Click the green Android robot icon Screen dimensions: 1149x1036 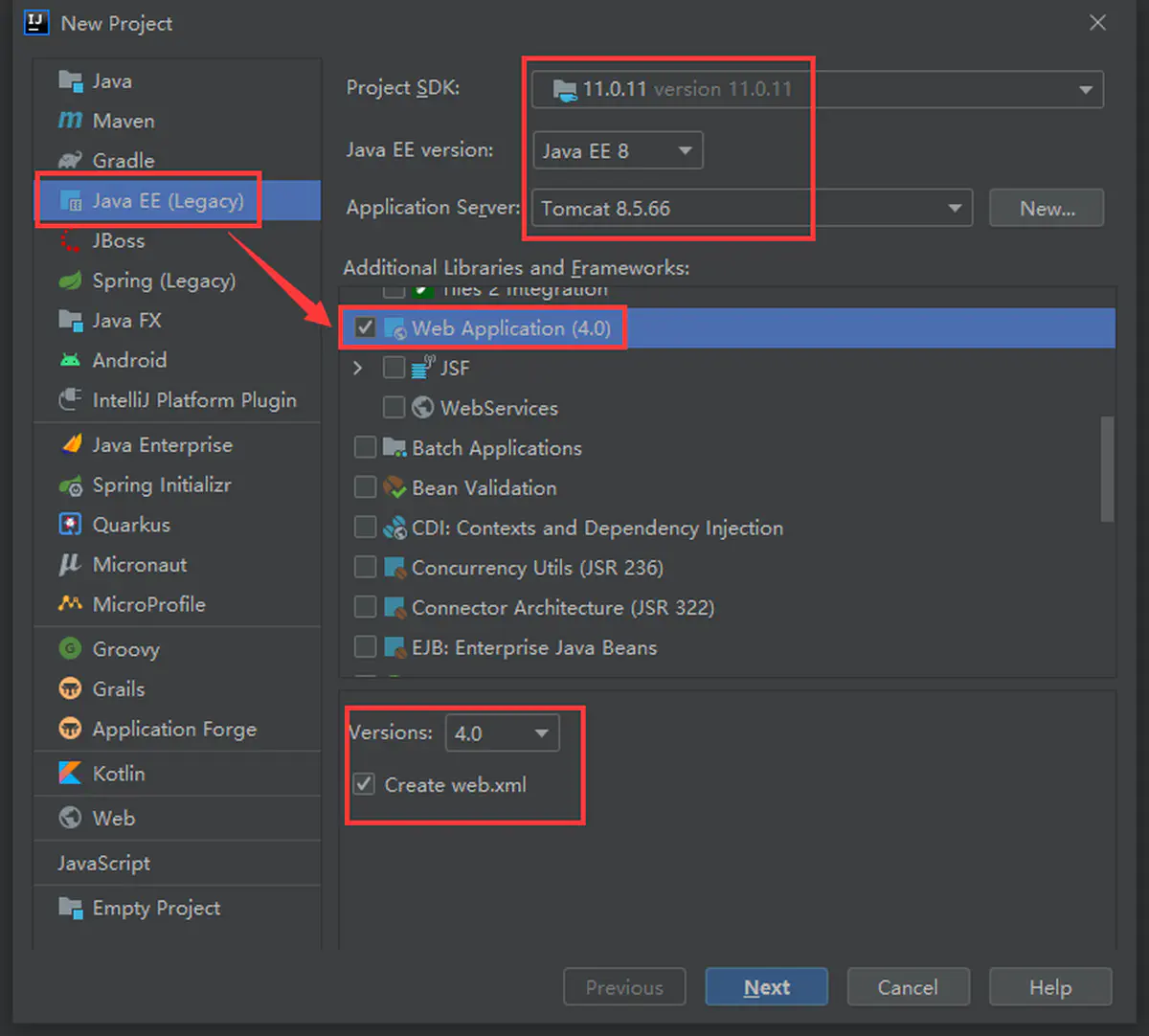(x=70, y=360)
